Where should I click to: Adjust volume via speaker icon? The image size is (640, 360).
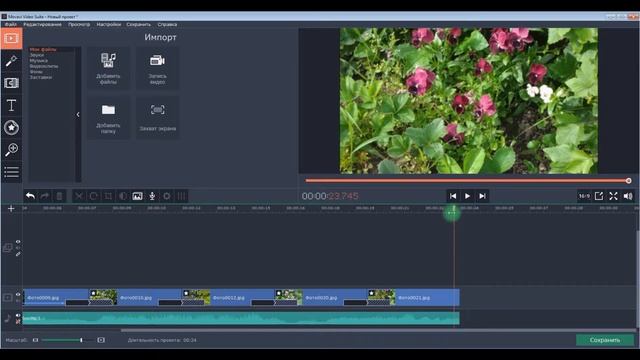point(628,196)
